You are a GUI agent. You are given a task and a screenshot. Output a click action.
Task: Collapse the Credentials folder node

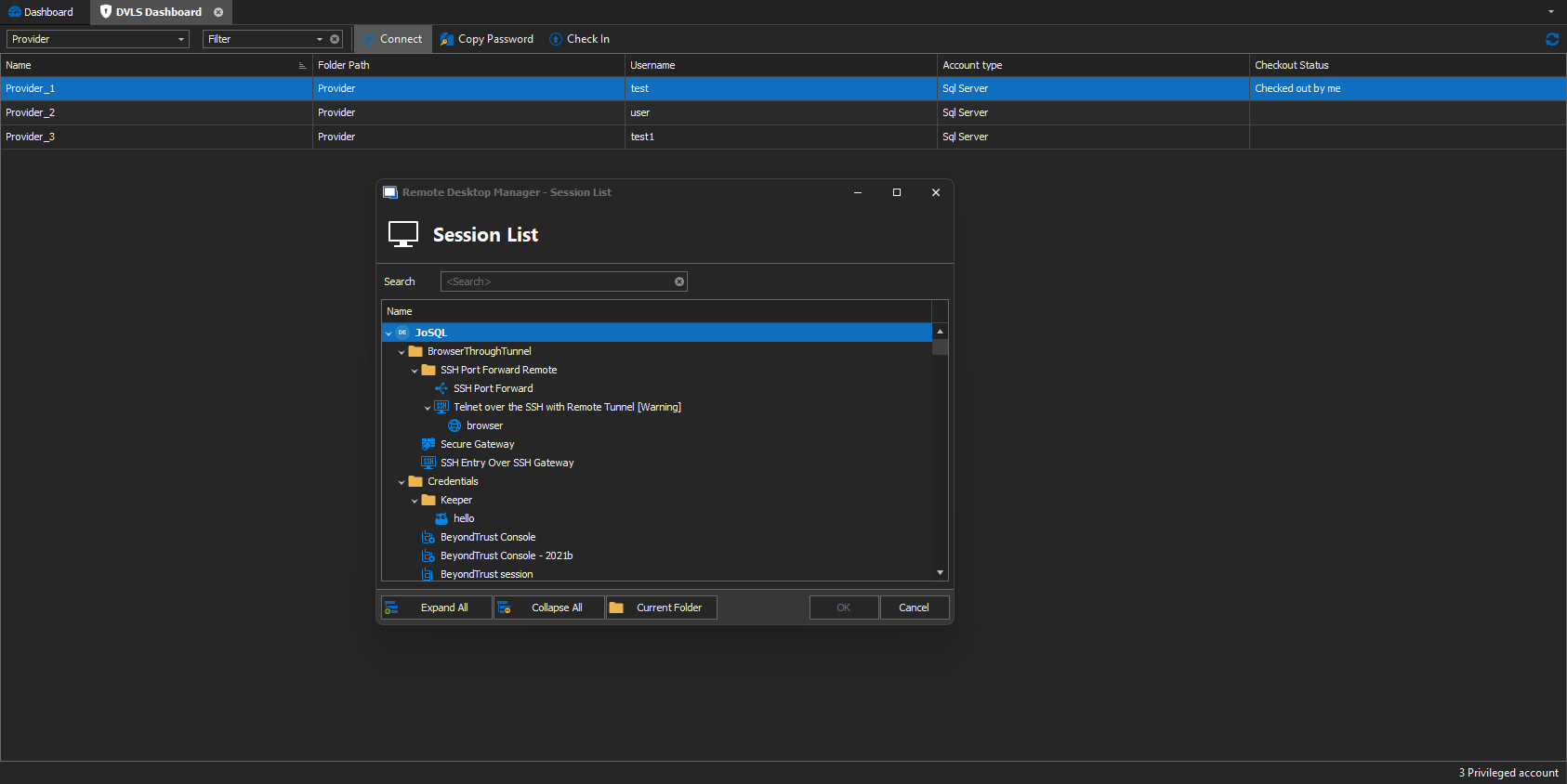click(x=402, y=482)
